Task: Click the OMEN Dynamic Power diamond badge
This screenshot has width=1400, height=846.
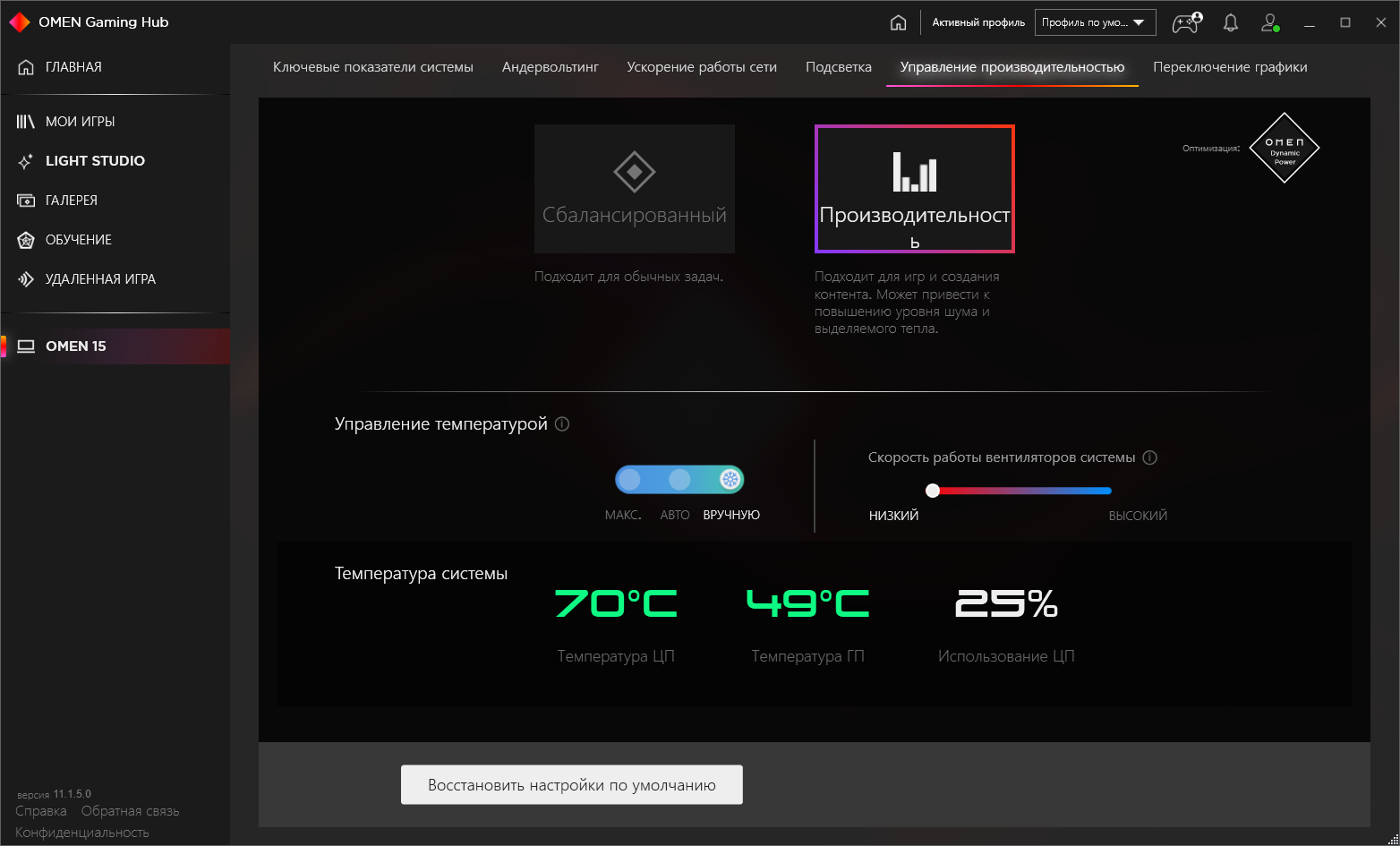Action: coord(1285,148)
